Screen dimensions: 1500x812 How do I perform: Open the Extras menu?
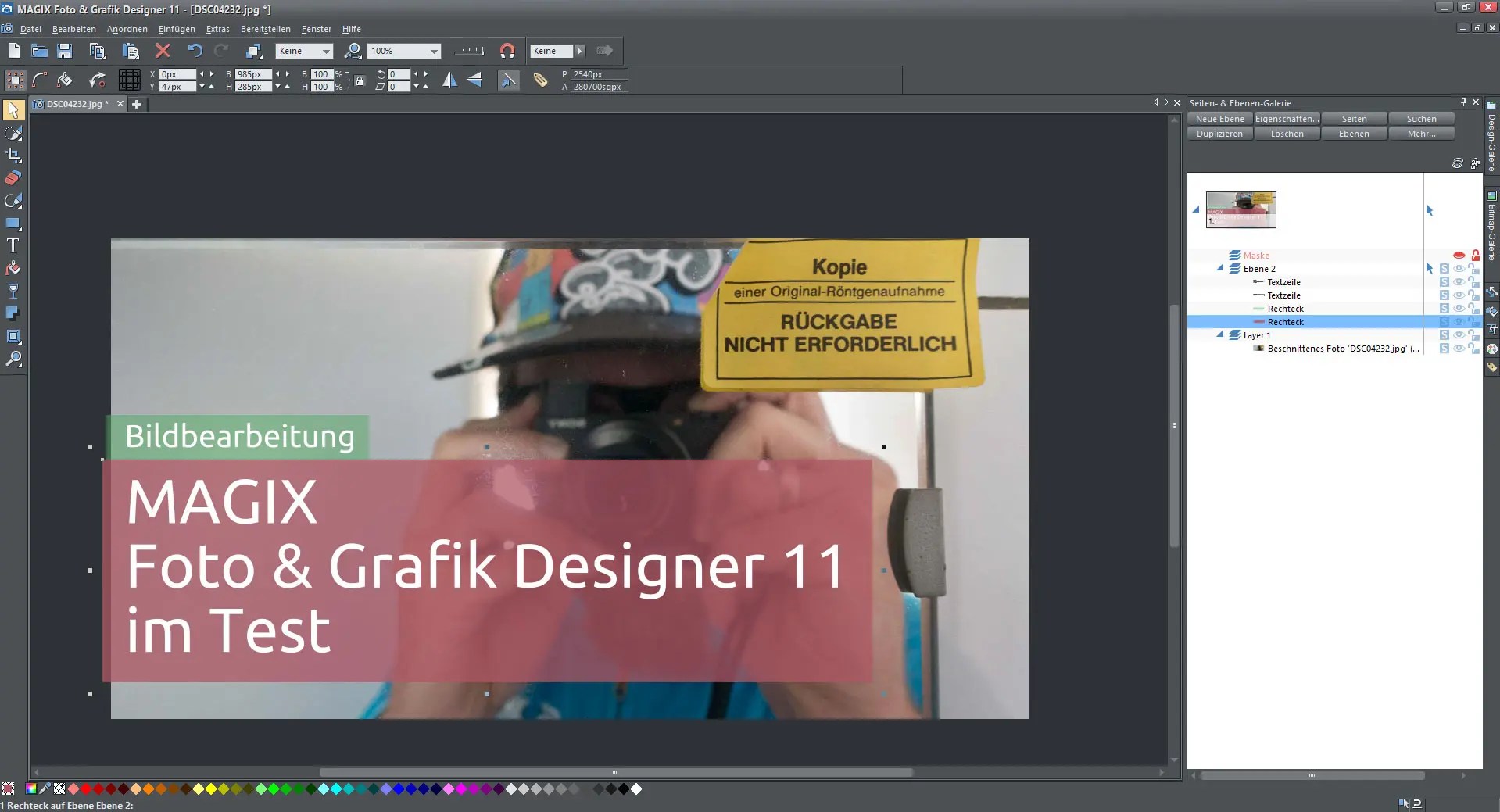point(218,29)
